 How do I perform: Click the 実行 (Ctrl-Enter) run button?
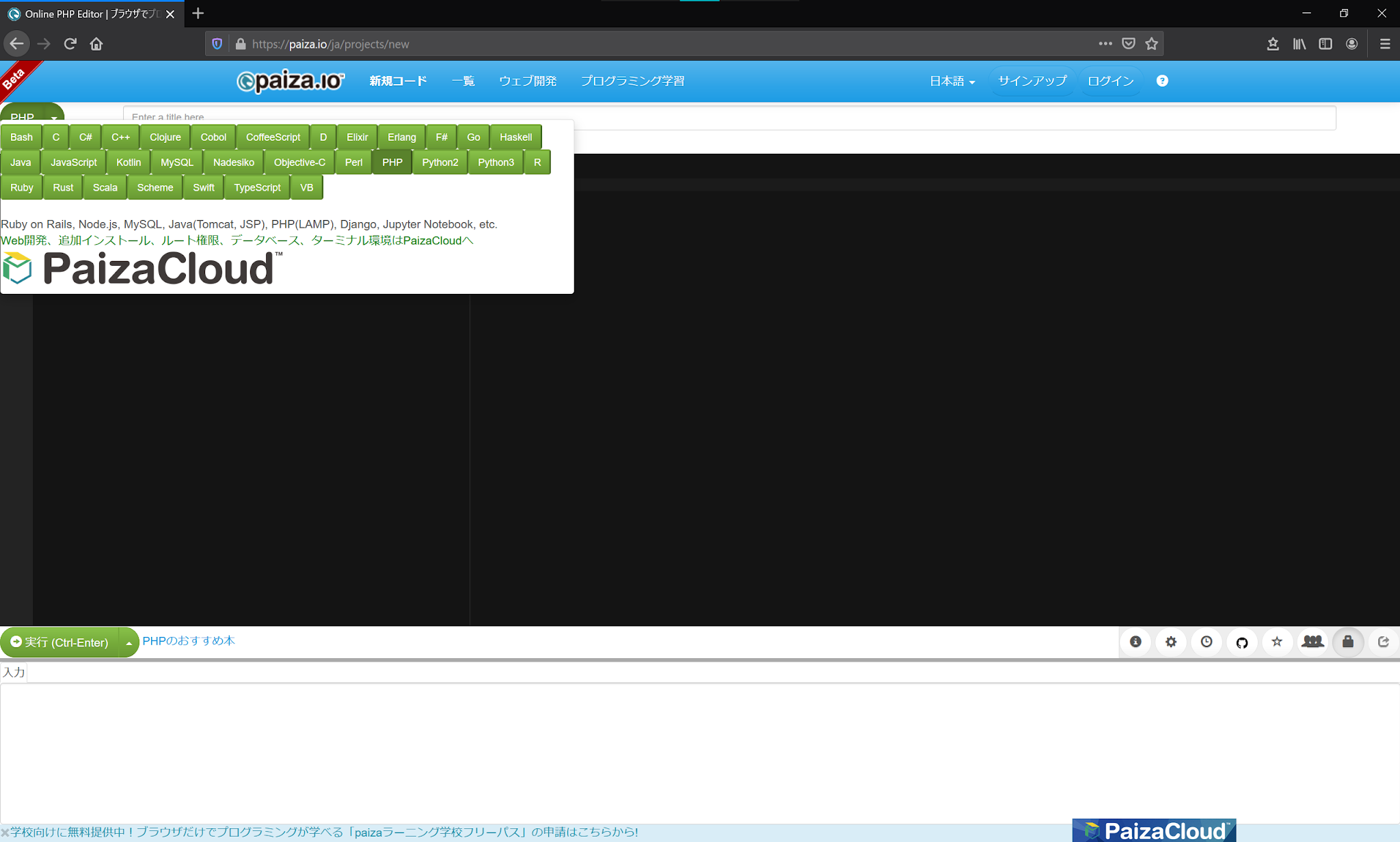62,642
